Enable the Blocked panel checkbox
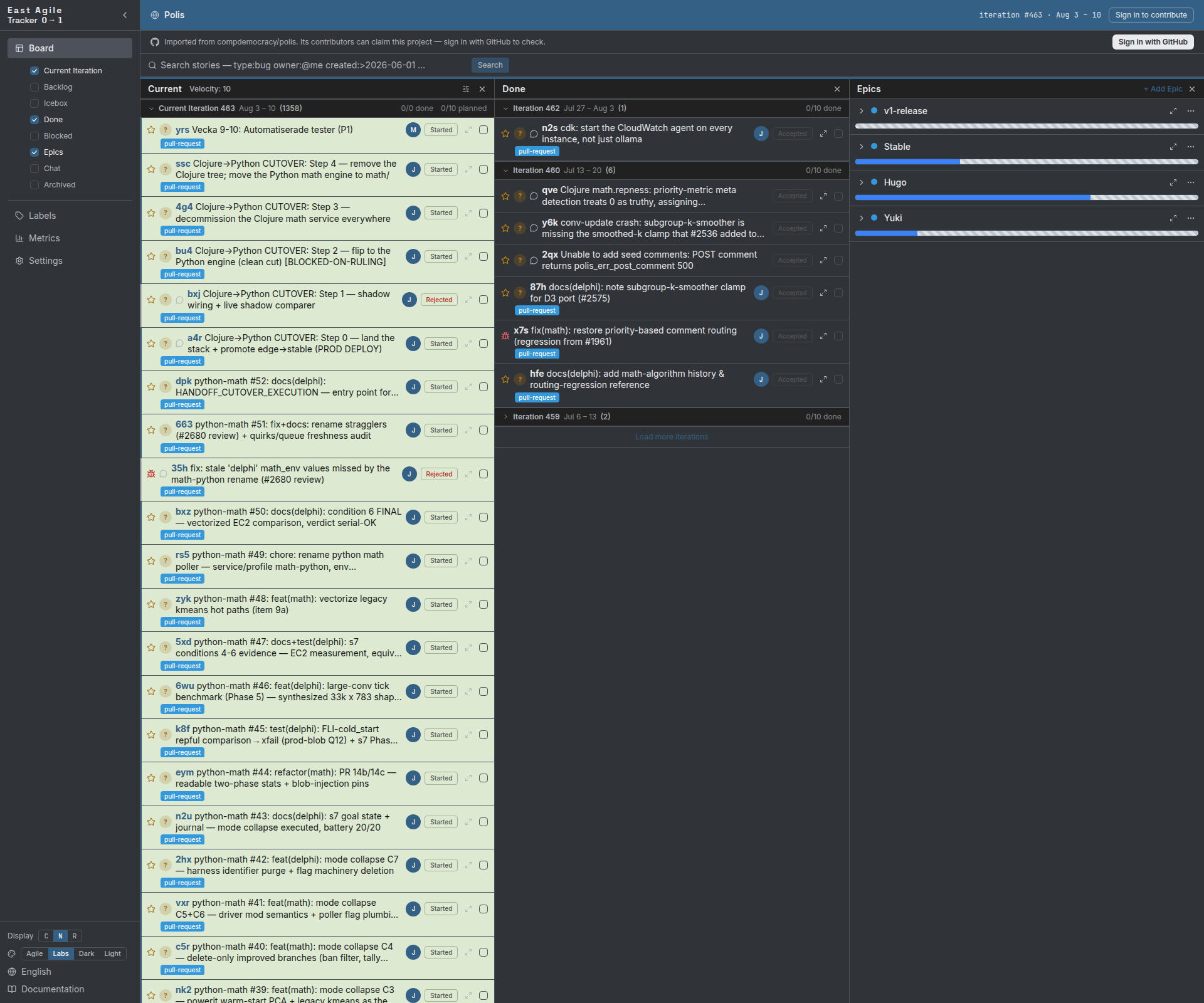Image resolution: width=1204 pixels, height=1003 pixels. (34, 136)
